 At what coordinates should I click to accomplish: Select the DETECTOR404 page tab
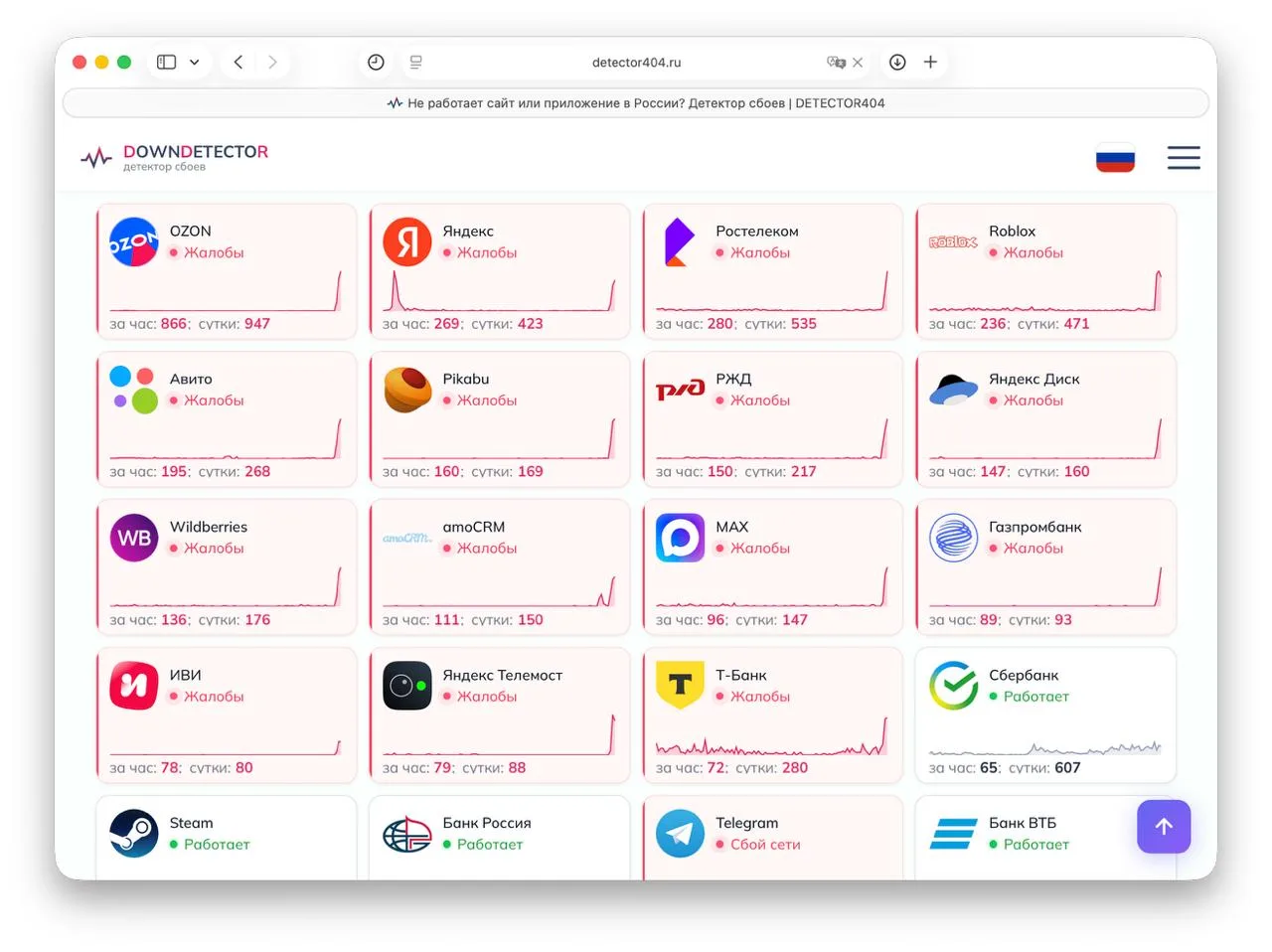point(636,102)
